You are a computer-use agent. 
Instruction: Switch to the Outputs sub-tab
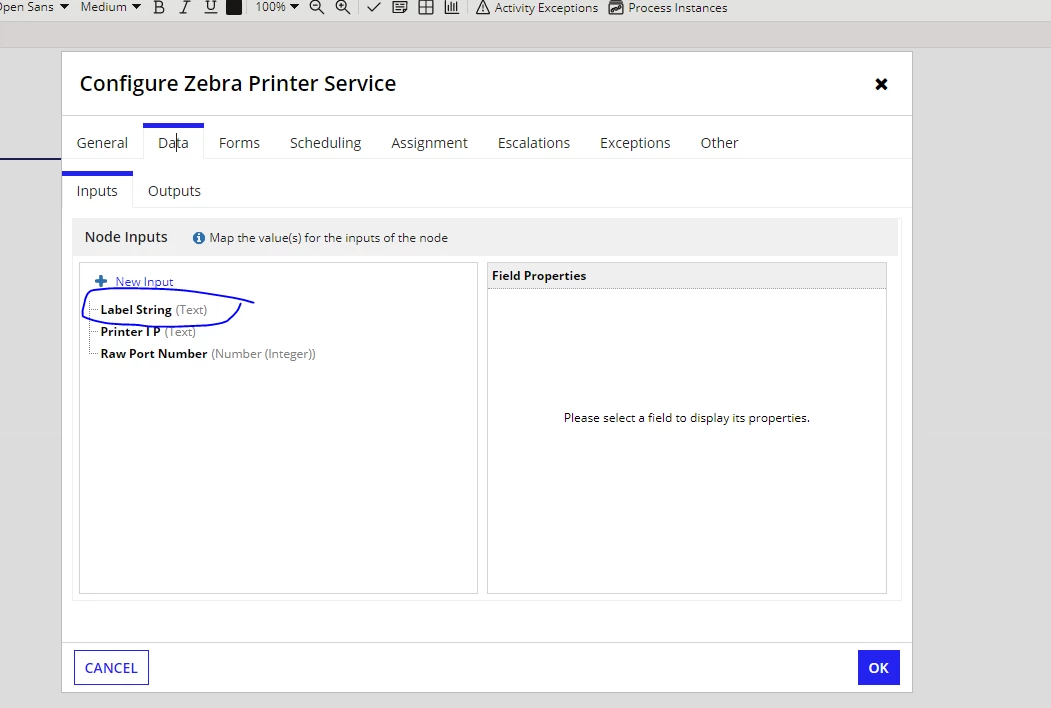(x=174, y=191)
